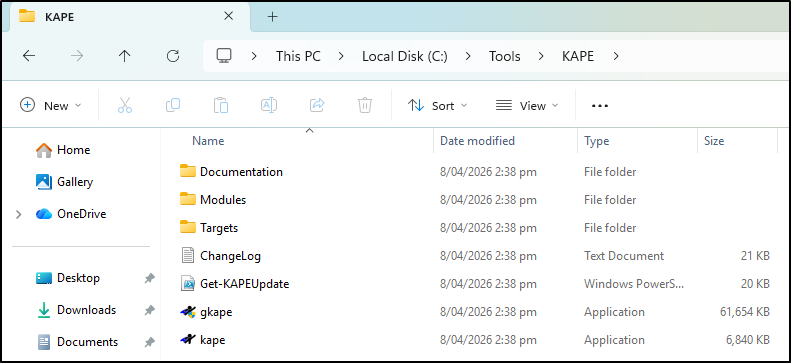Go to This PC breadcrumb
This screenshot has height=363, width=791.
(298, 56)
